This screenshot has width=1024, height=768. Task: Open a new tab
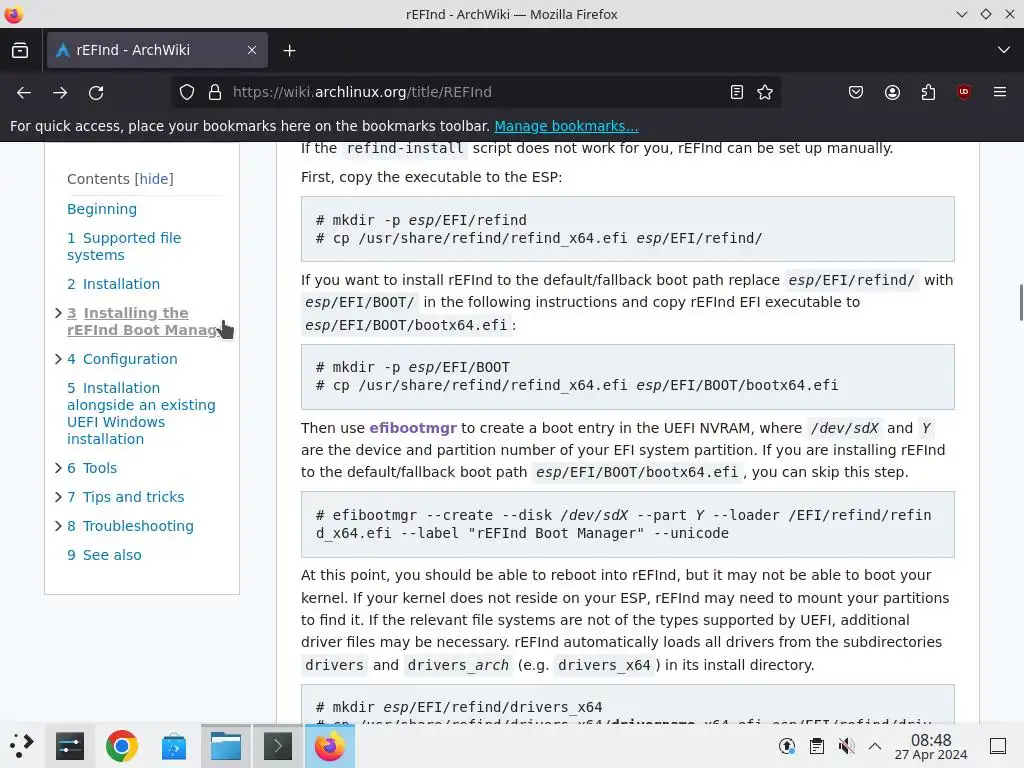(289, 50)
